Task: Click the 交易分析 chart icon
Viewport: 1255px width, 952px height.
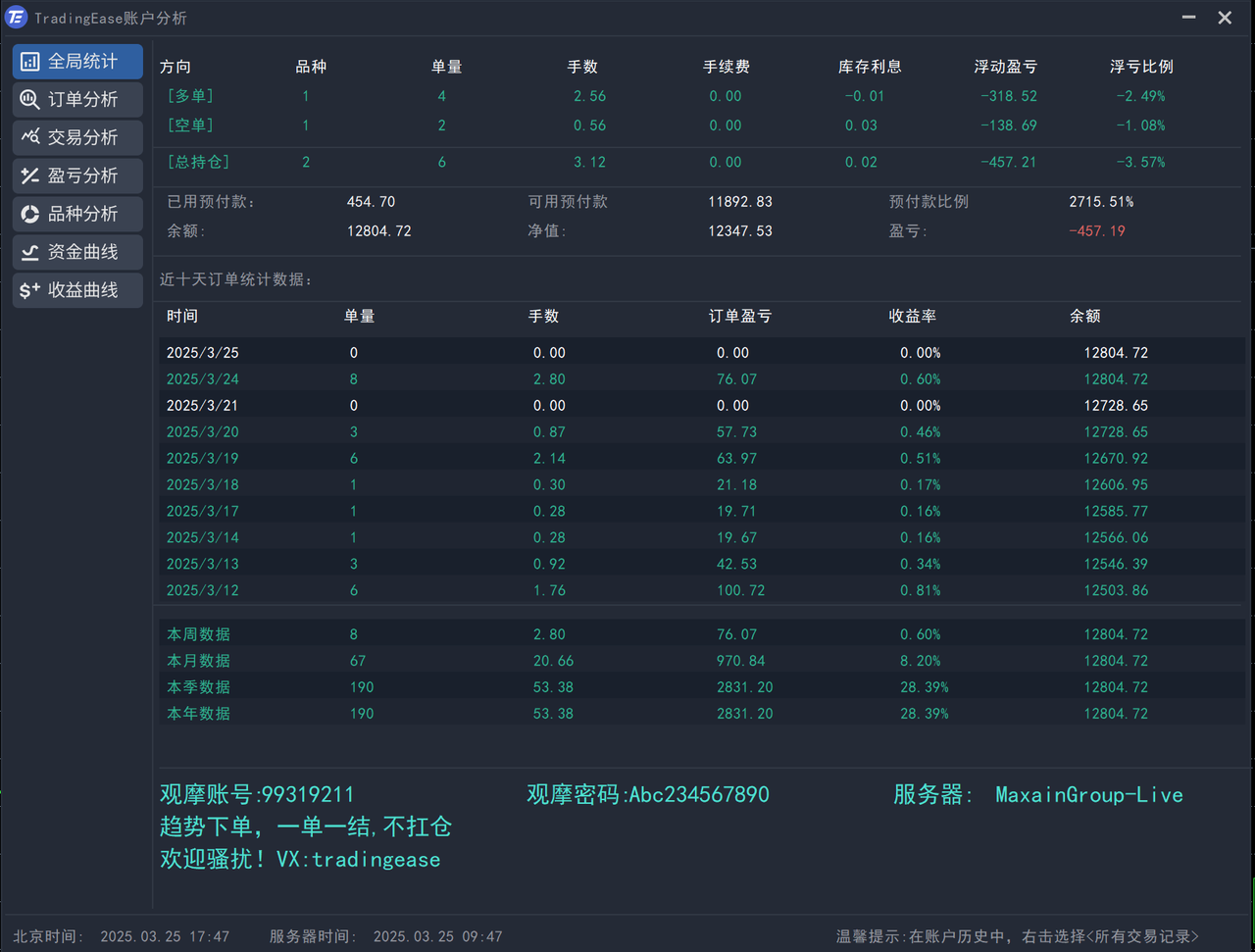Action: (x=30, y=137)
